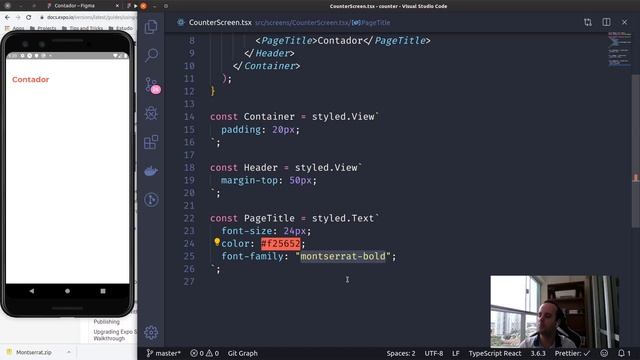
Task: Open Problems via errors and warnings count
Action: click(x=204, y=353)
